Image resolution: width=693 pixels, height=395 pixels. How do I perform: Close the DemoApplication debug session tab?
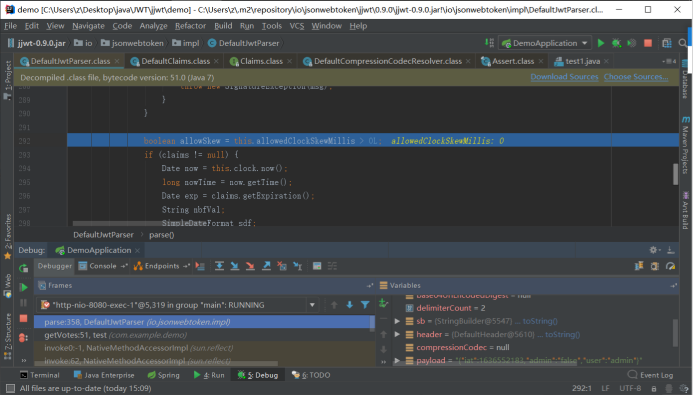(137, 251)
